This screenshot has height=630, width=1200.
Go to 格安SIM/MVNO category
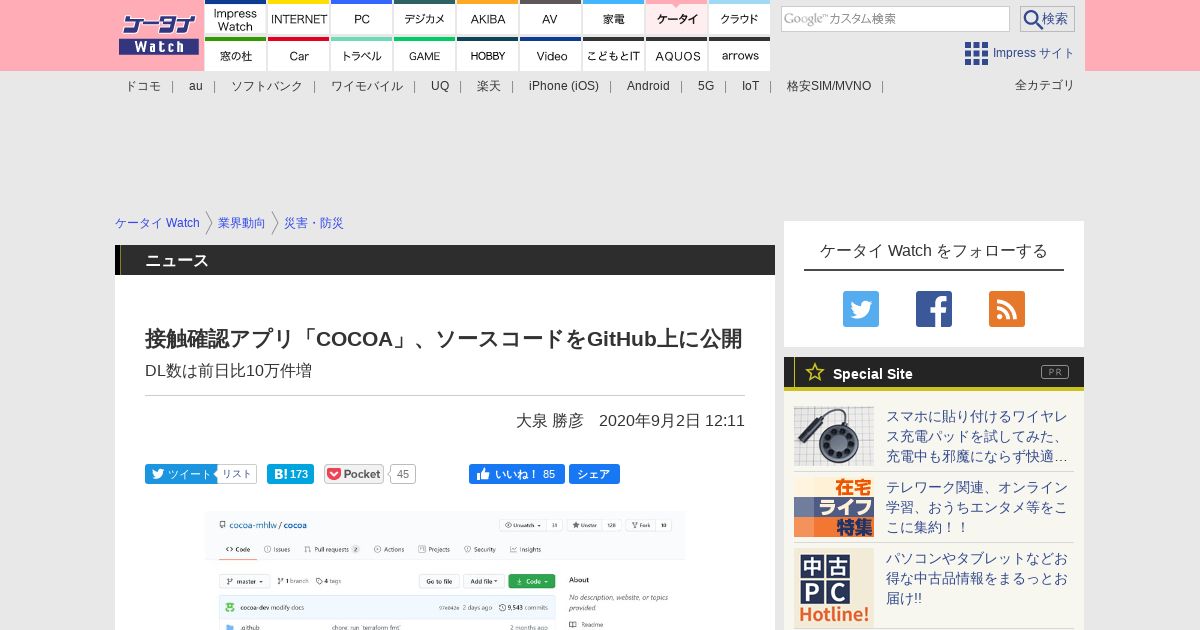click(829, 86)
